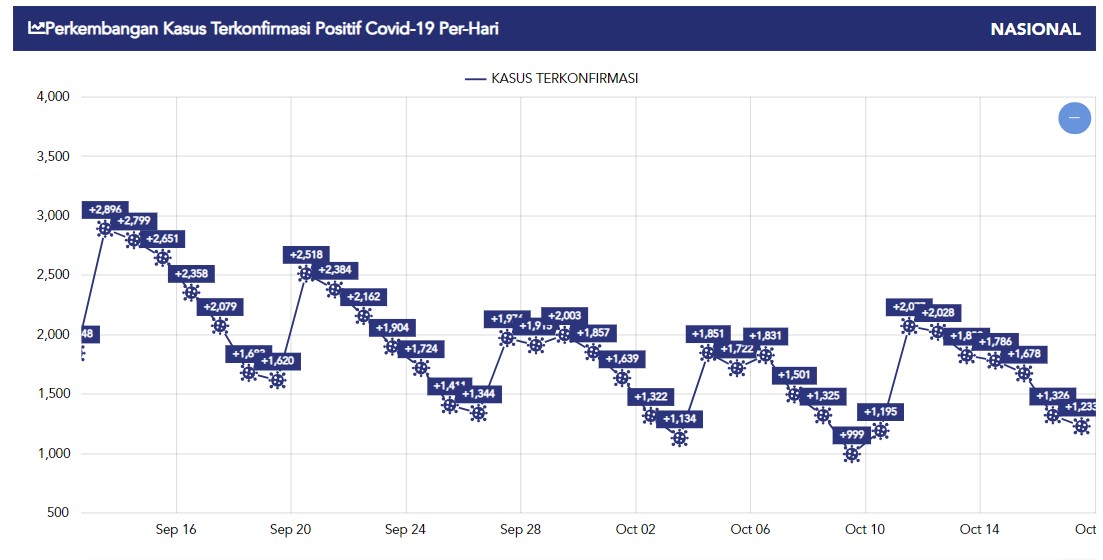1103x560 pixels.
Task: Click the Oct 06 date axis label
Action: 750,530
